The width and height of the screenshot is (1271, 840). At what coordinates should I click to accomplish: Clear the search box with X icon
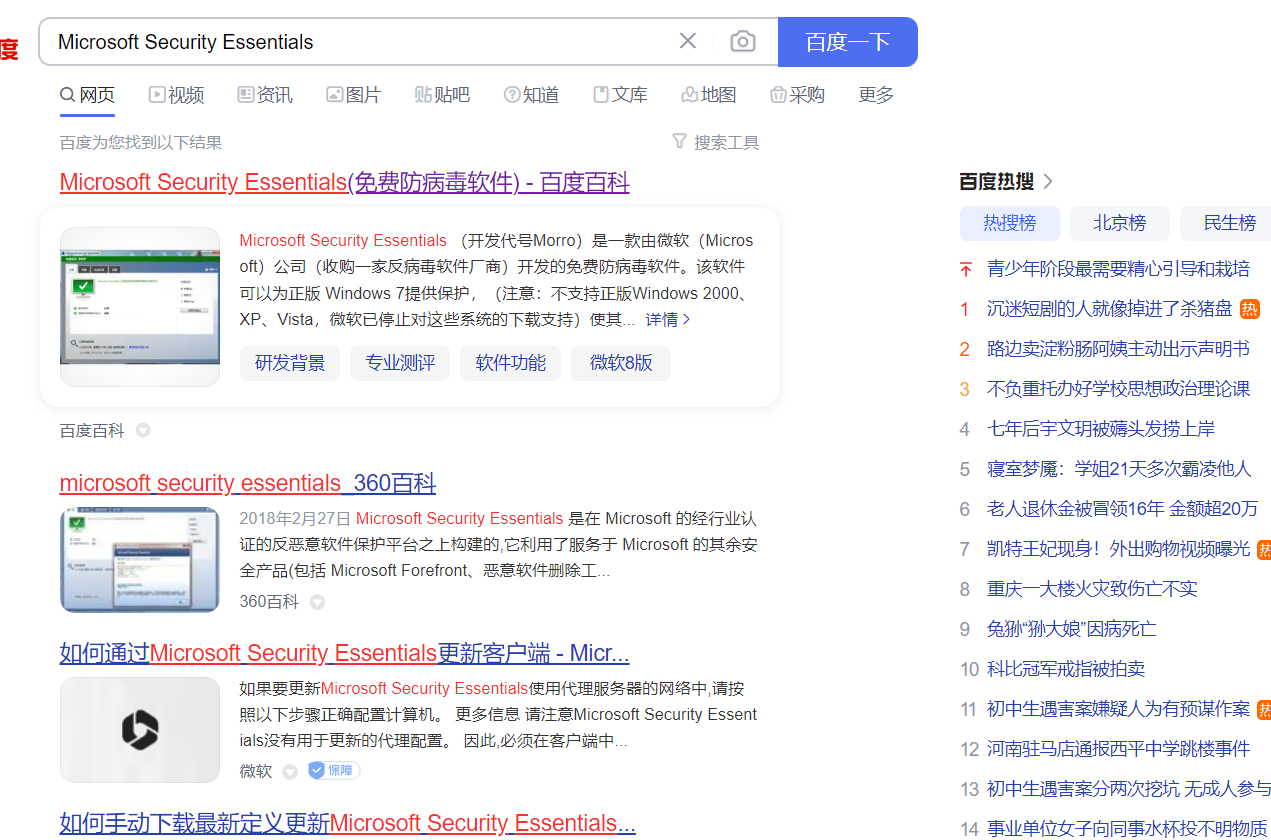[688, 41]
